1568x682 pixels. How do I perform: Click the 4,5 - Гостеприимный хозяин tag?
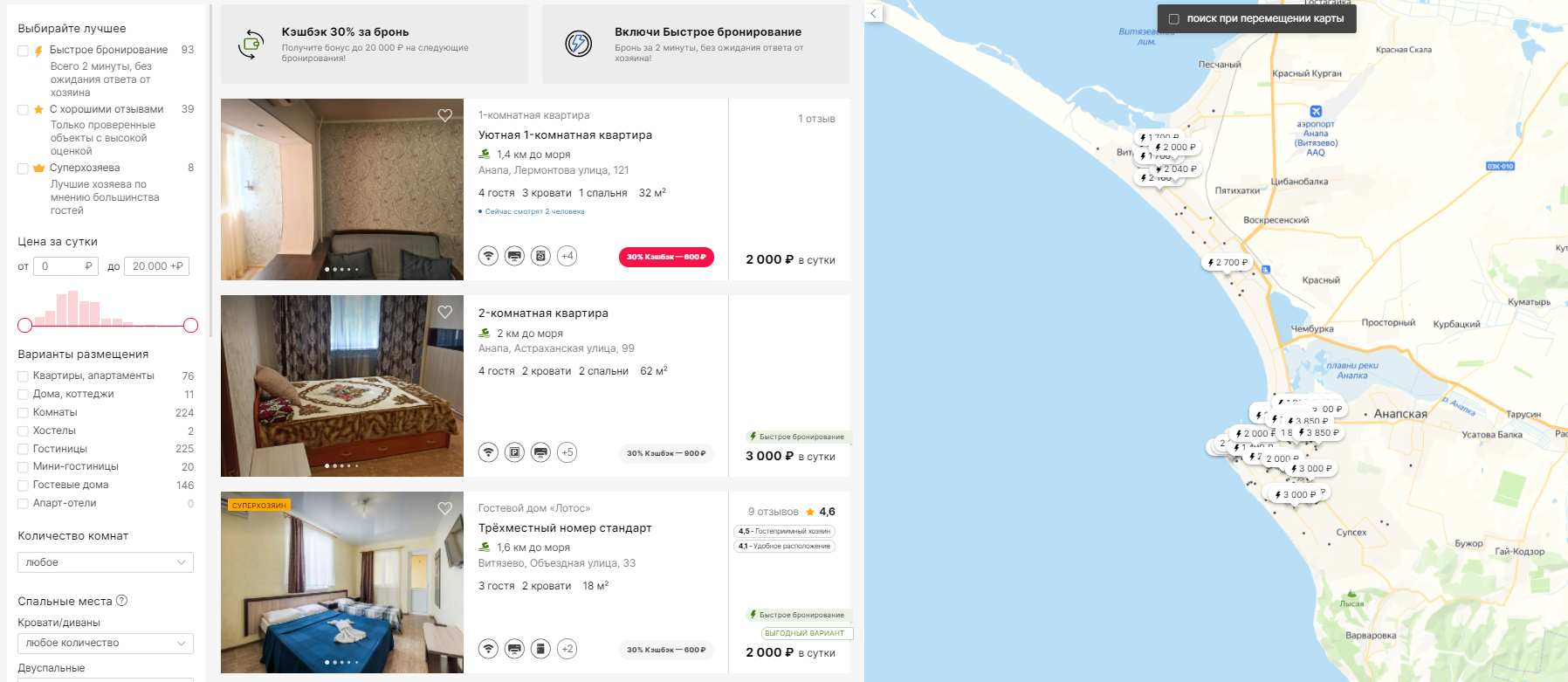(x=784, y=531)
